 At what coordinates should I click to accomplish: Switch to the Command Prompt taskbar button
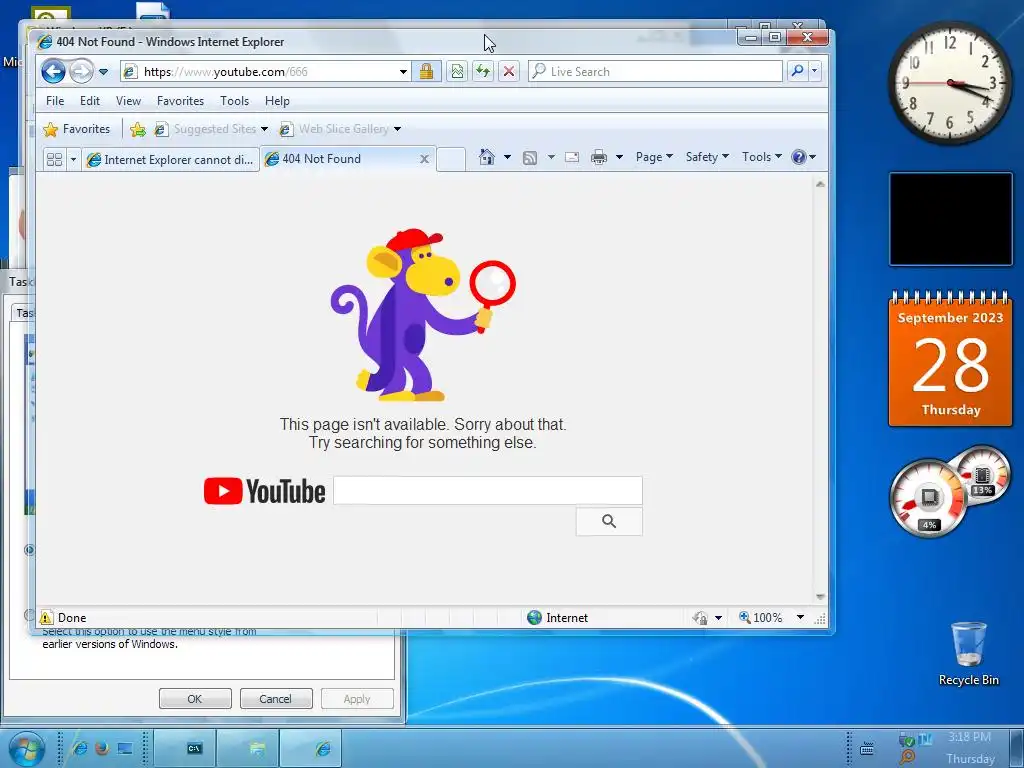click(185, 748)
